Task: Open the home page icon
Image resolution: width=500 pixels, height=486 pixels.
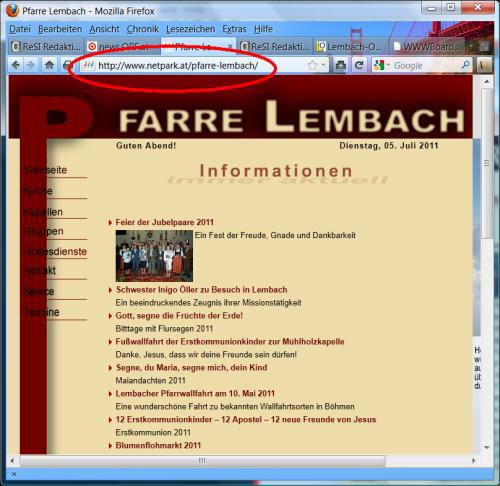Action: click(x=49, y=65)
